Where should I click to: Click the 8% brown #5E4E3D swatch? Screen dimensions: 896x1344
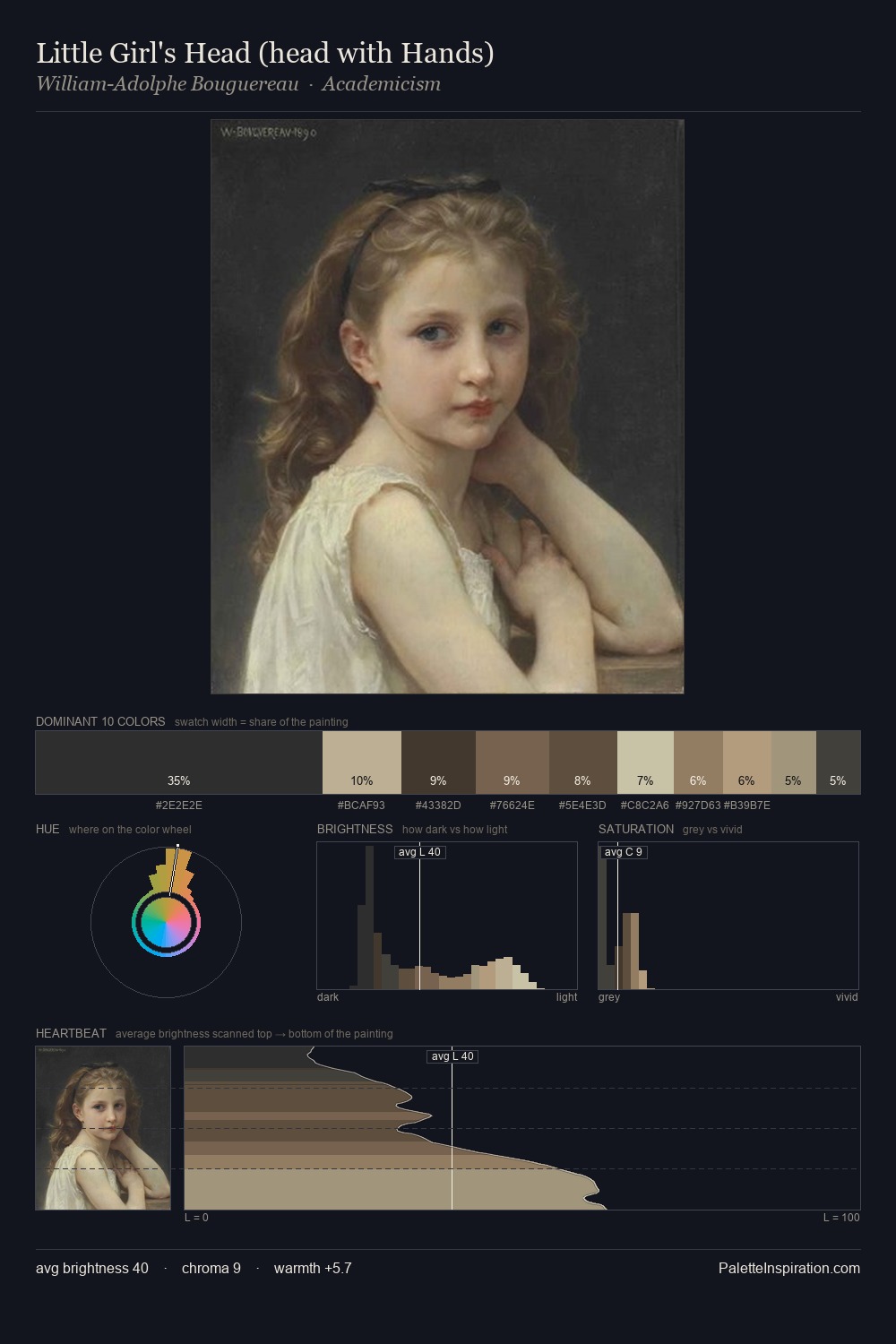[583, 762]
